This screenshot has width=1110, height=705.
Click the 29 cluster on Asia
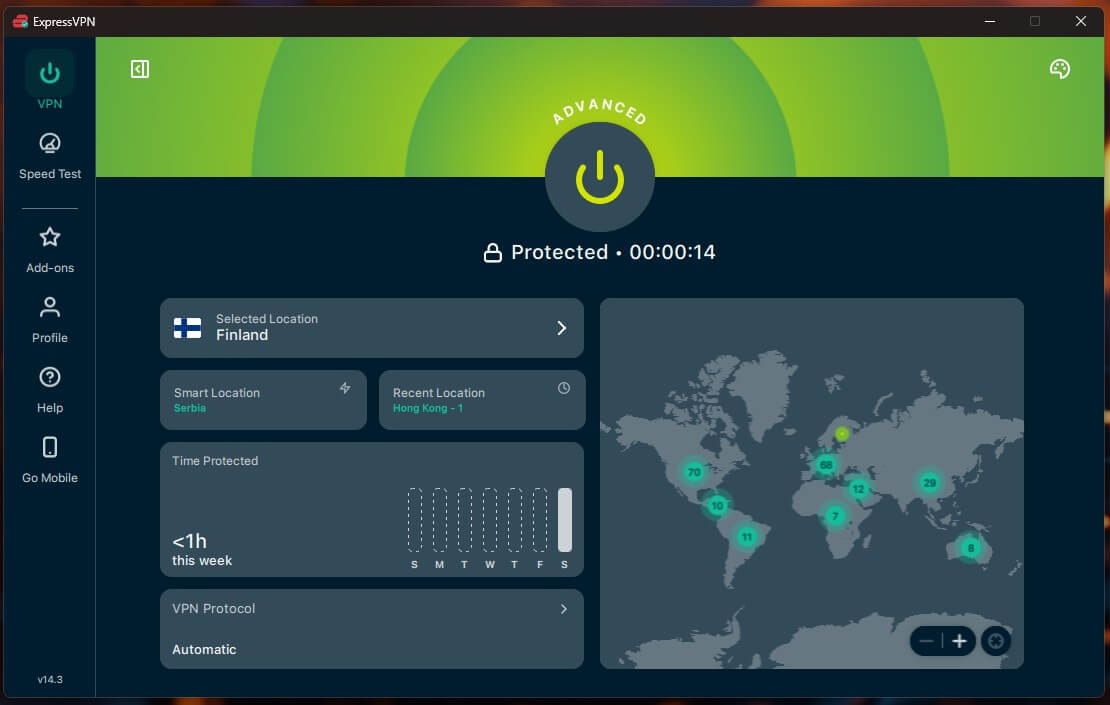click(929, 483)
